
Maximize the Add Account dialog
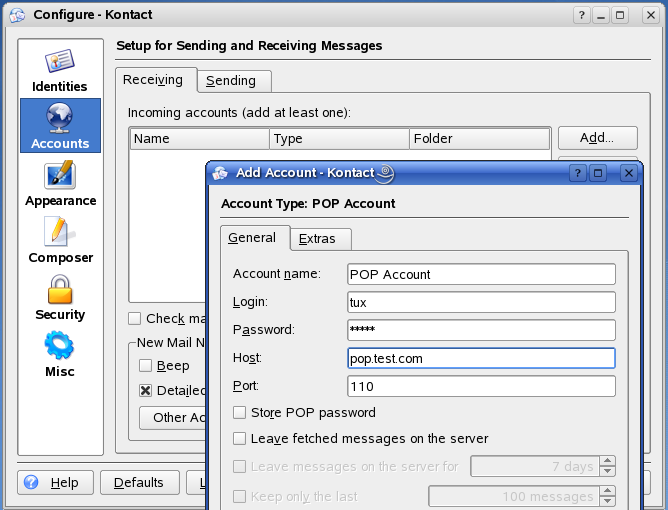tap(598, 173)
